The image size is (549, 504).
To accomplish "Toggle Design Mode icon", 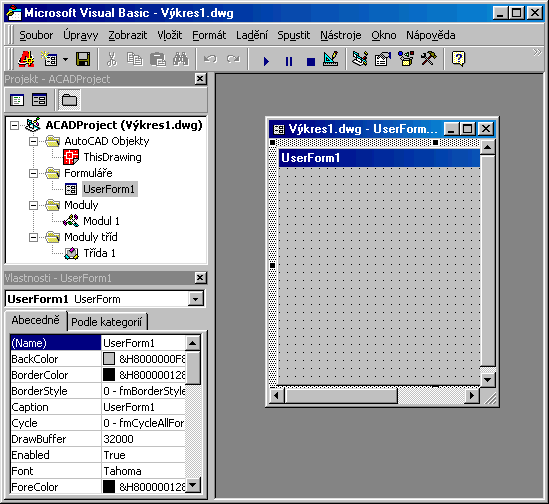I will coord(331,59).
